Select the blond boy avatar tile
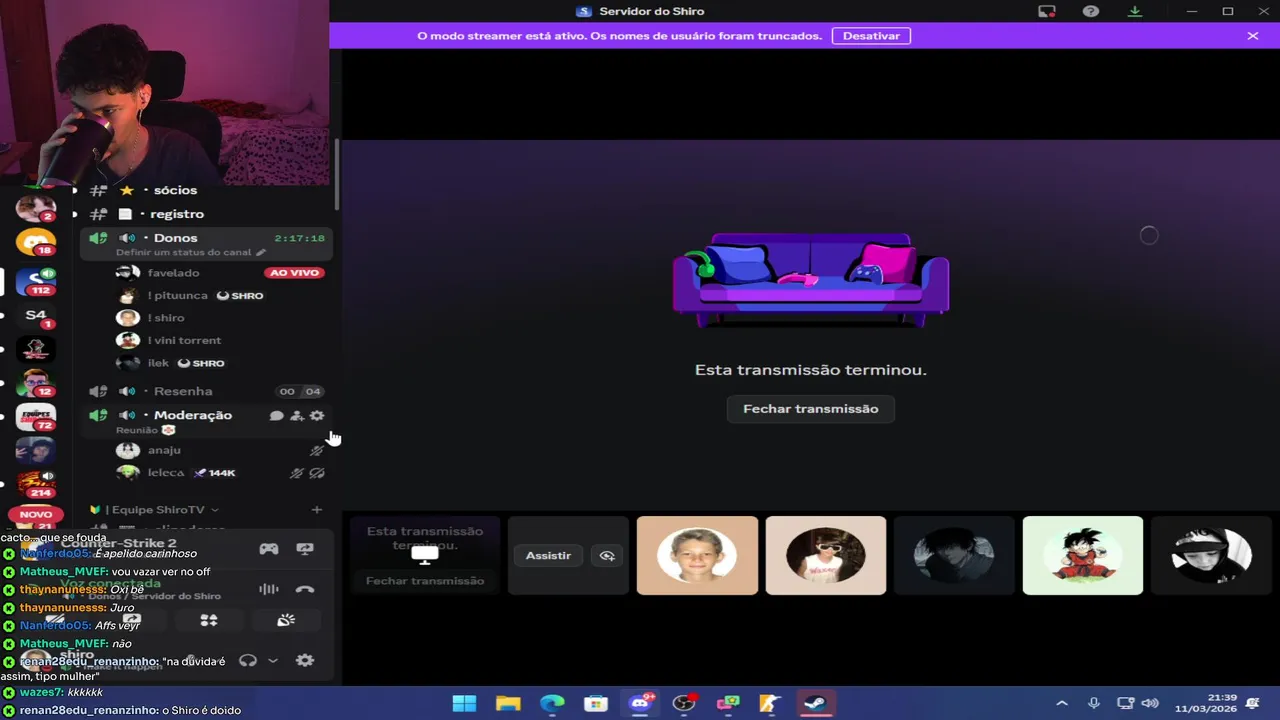 (697, 556)
